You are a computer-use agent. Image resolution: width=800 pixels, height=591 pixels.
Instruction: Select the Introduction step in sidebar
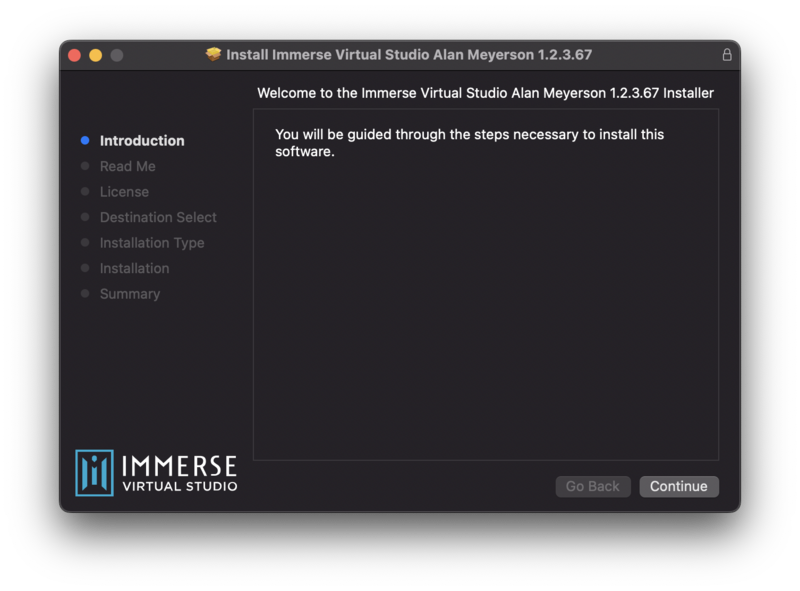(142, 141)
